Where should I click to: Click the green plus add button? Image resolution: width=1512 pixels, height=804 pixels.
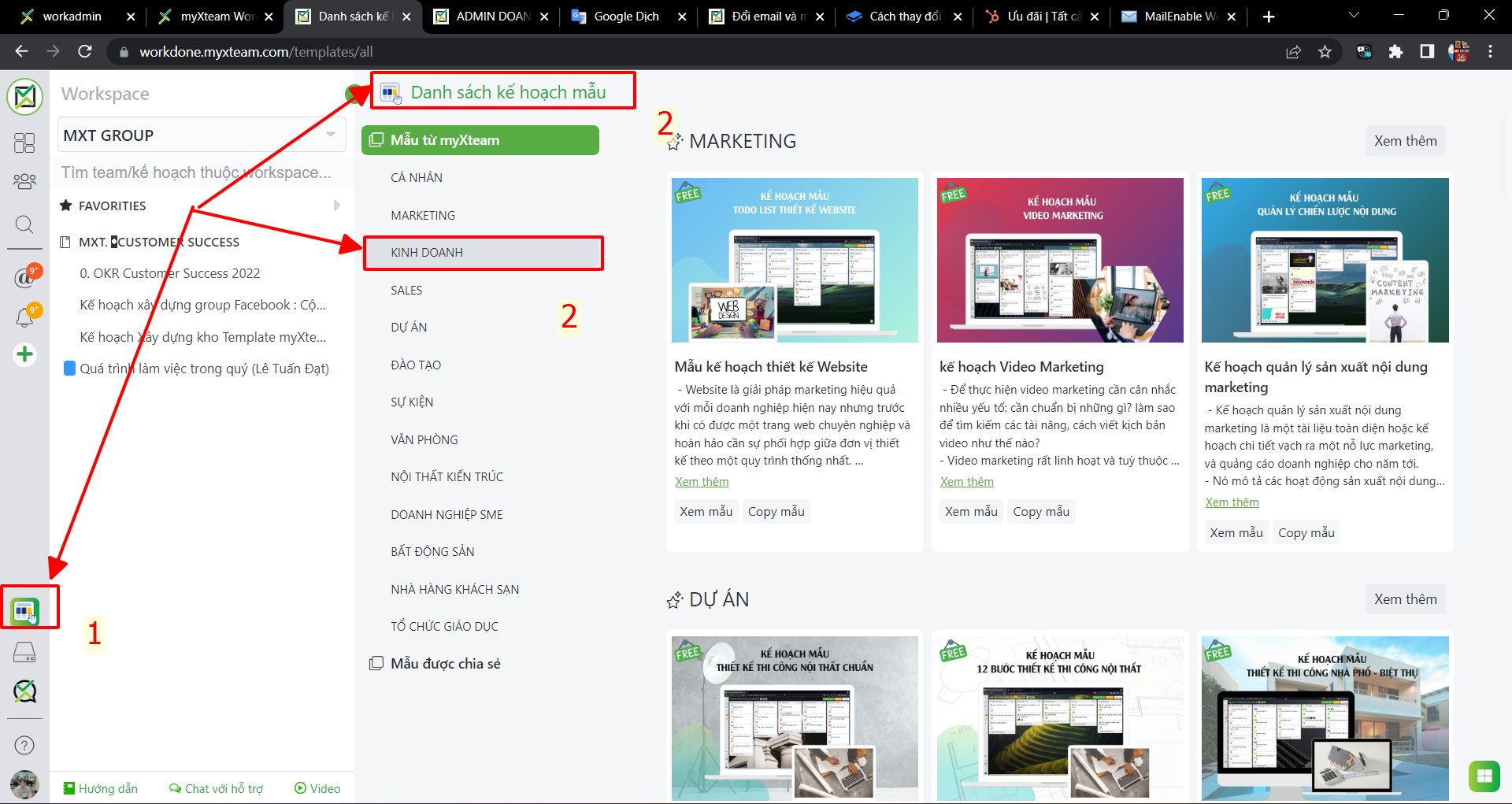(x=24, y=354)
